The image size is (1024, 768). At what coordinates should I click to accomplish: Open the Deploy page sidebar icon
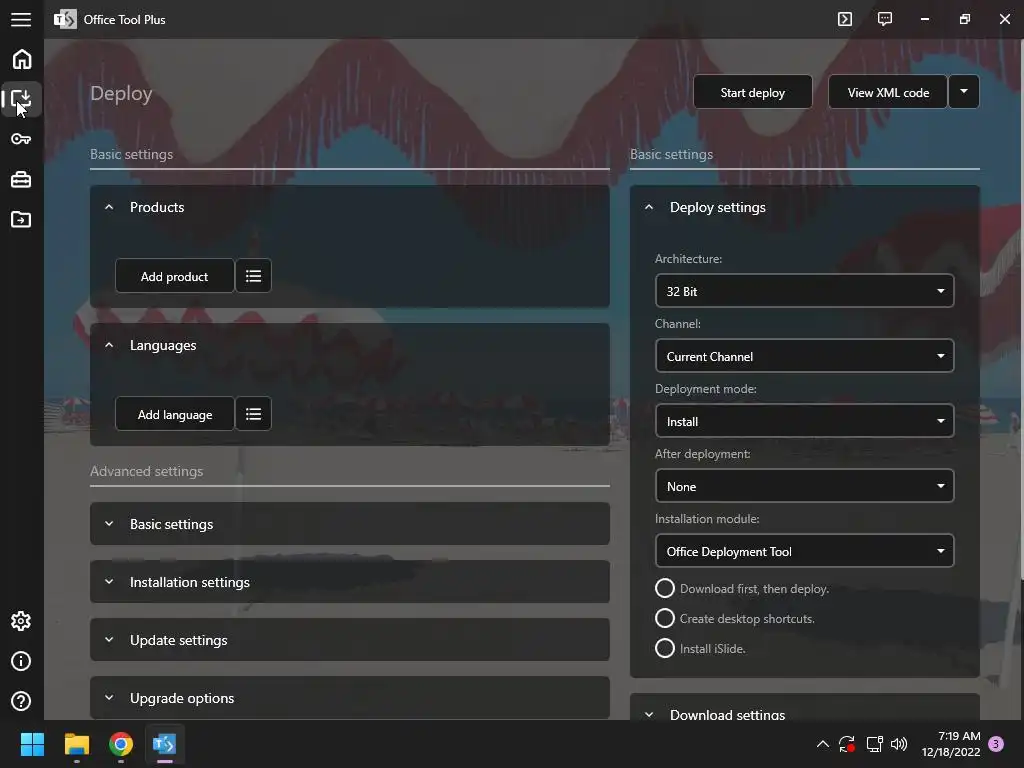click(22, 99)
